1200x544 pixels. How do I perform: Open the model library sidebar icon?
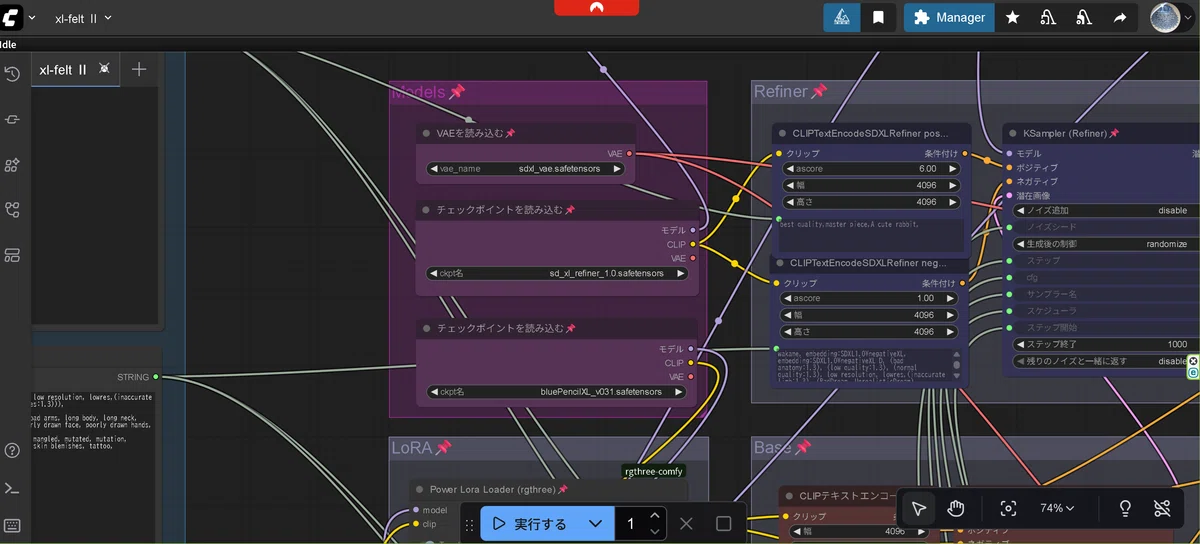click(x=12, y=165)
